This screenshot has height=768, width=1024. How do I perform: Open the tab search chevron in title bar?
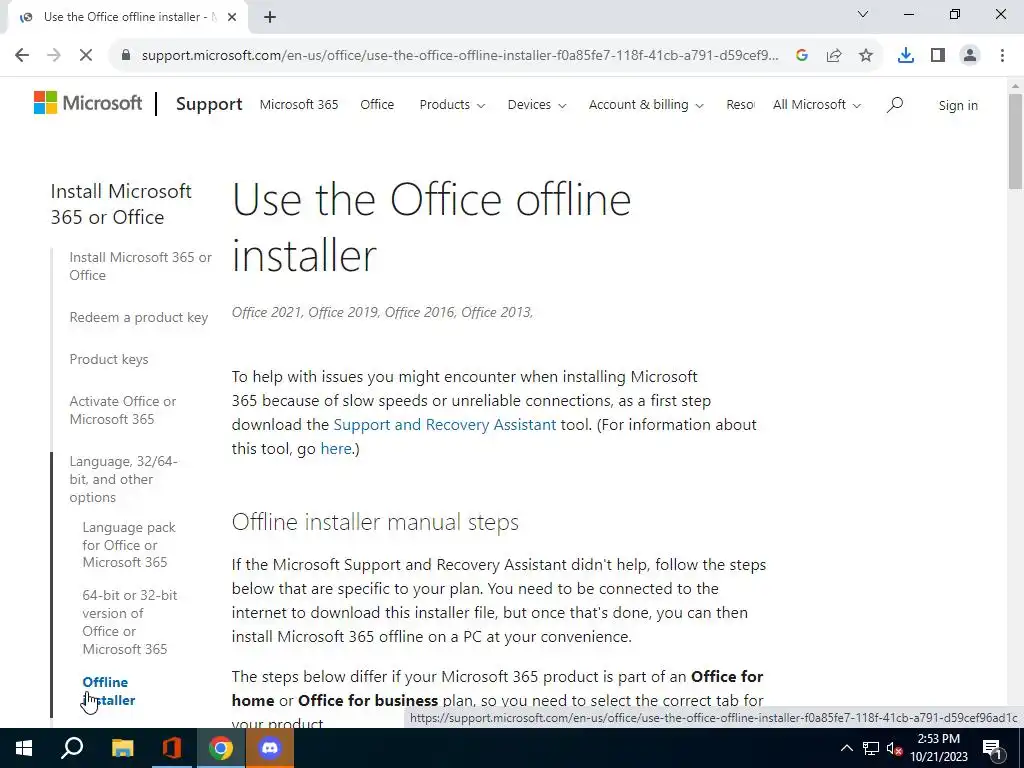[863, 14]
